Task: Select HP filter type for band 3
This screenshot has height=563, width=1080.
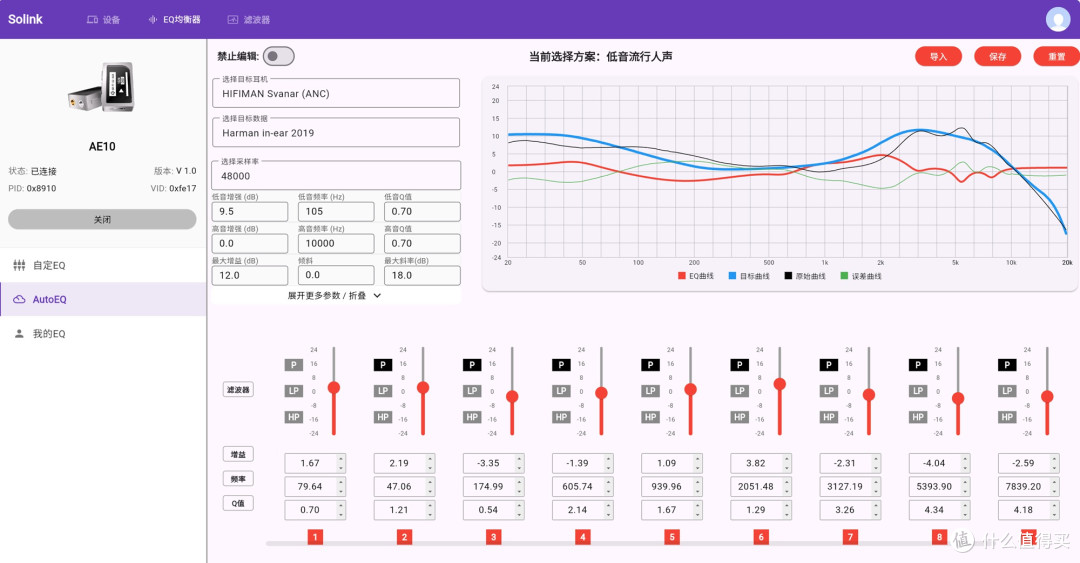Action: (x=472, y=417)
